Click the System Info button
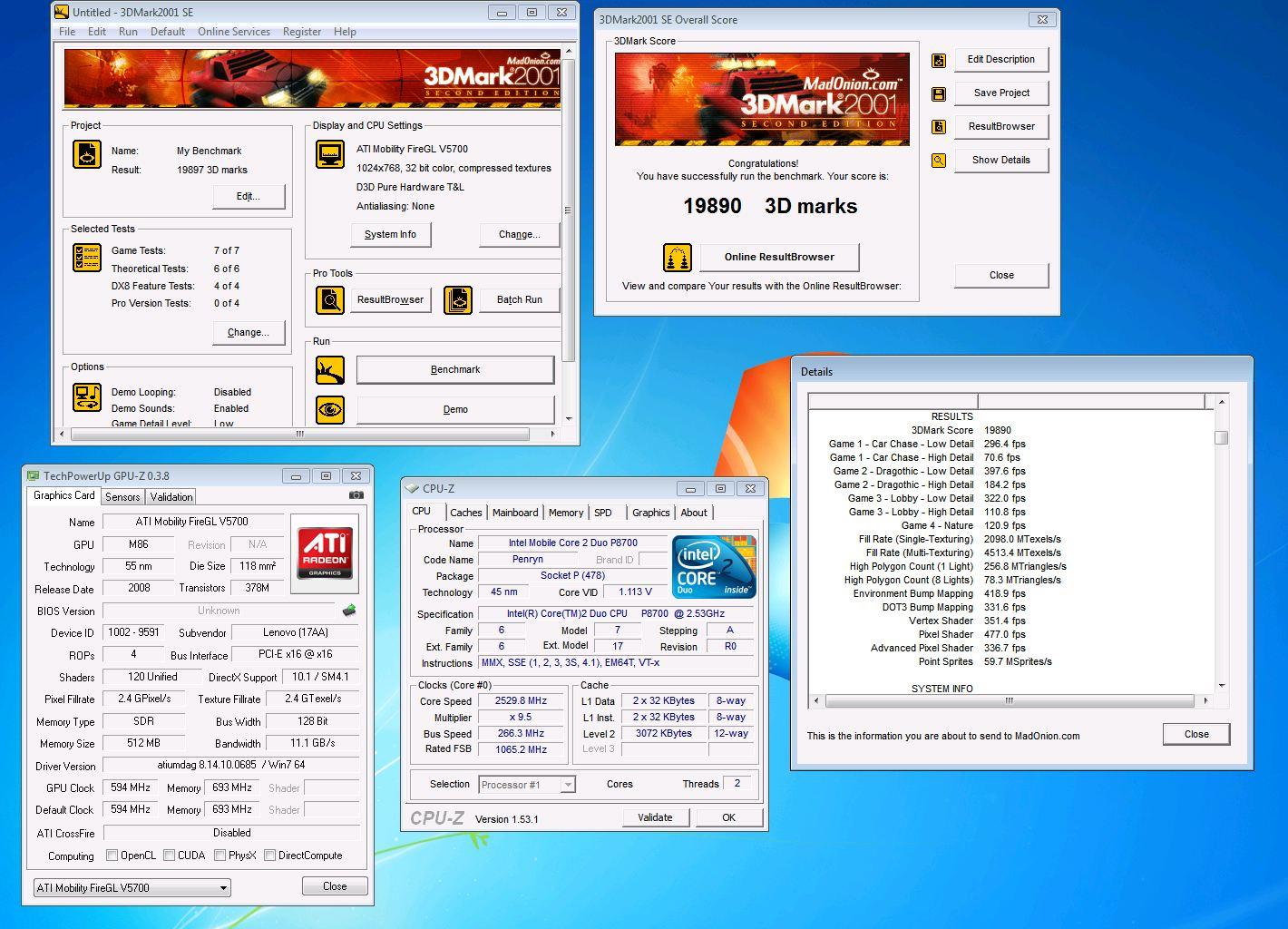The height and width of the screenshot is (929, 1288). 391,234
